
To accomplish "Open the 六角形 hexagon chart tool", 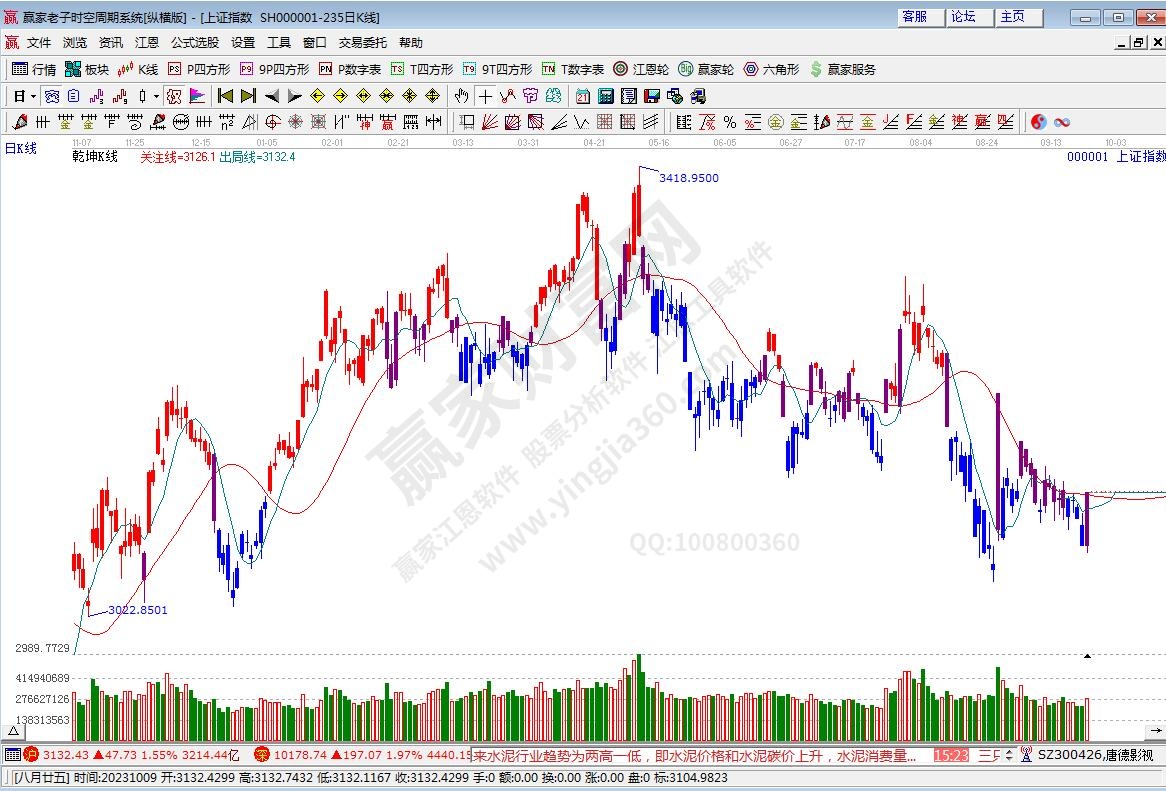I will pos(770,69).
